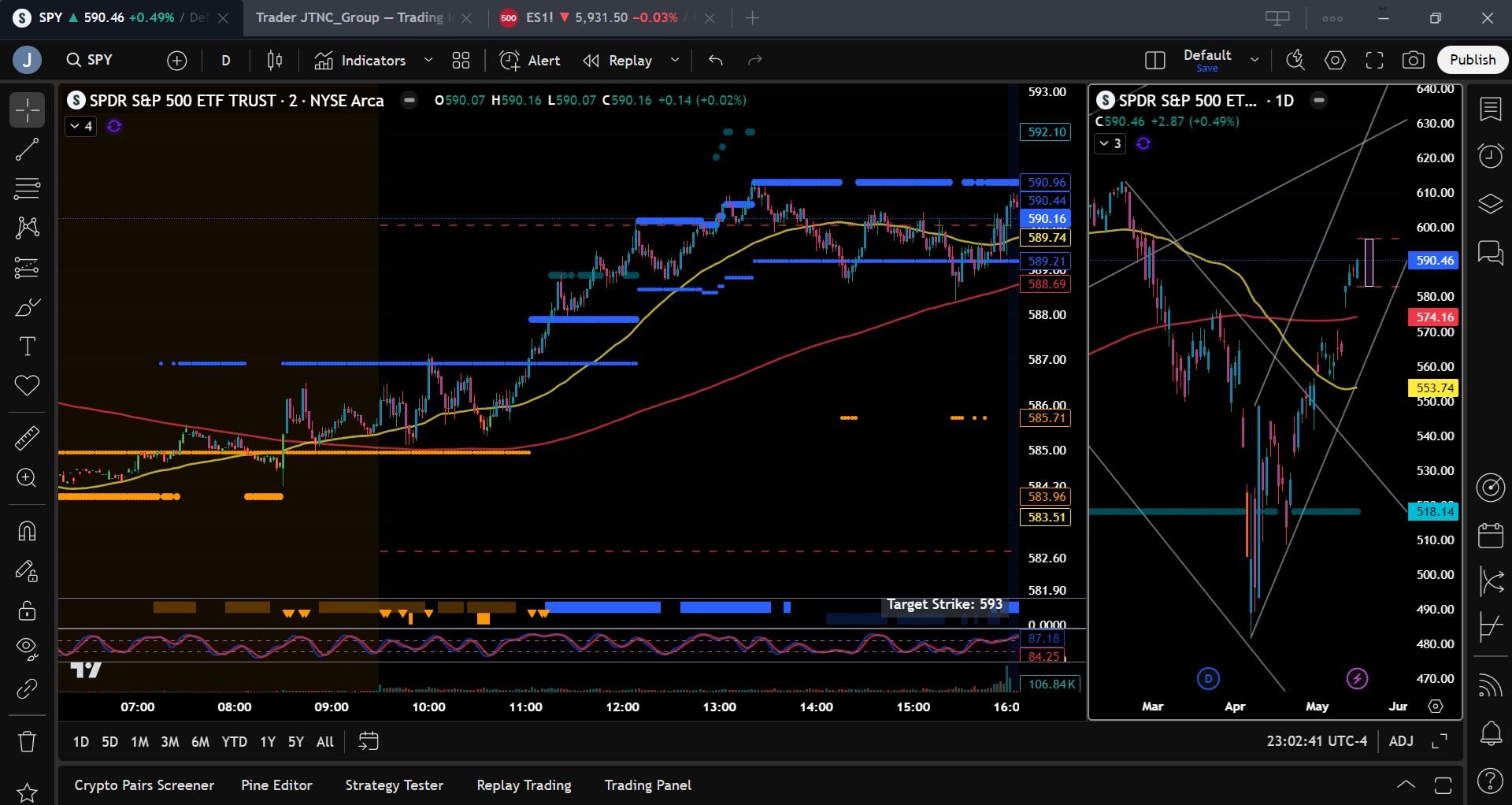Viewport: 1512px width, 805px height.
Task: Add a symbol to compare
Action: point(177,60)
